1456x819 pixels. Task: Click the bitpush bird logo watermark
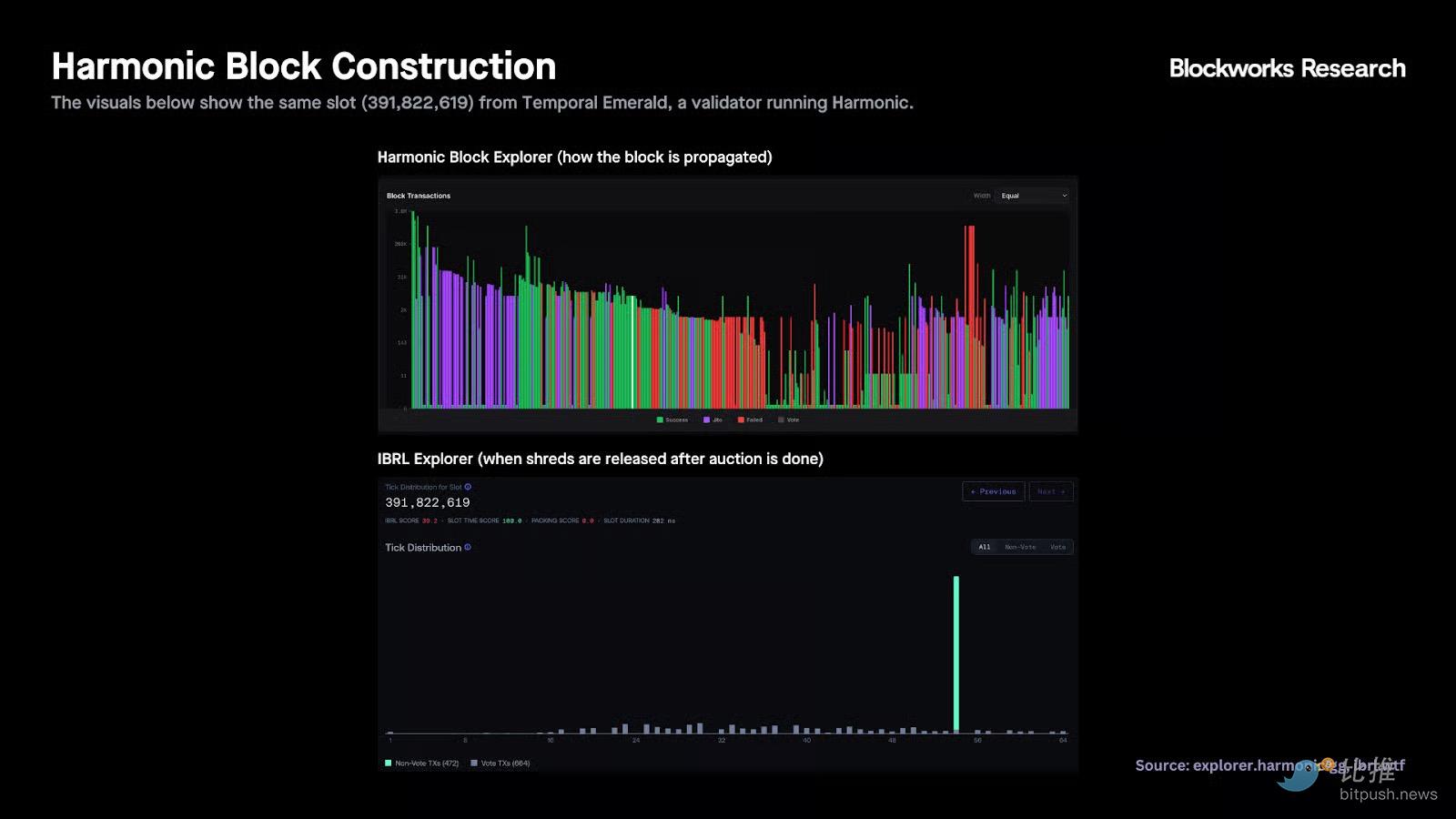point(1299,775)
